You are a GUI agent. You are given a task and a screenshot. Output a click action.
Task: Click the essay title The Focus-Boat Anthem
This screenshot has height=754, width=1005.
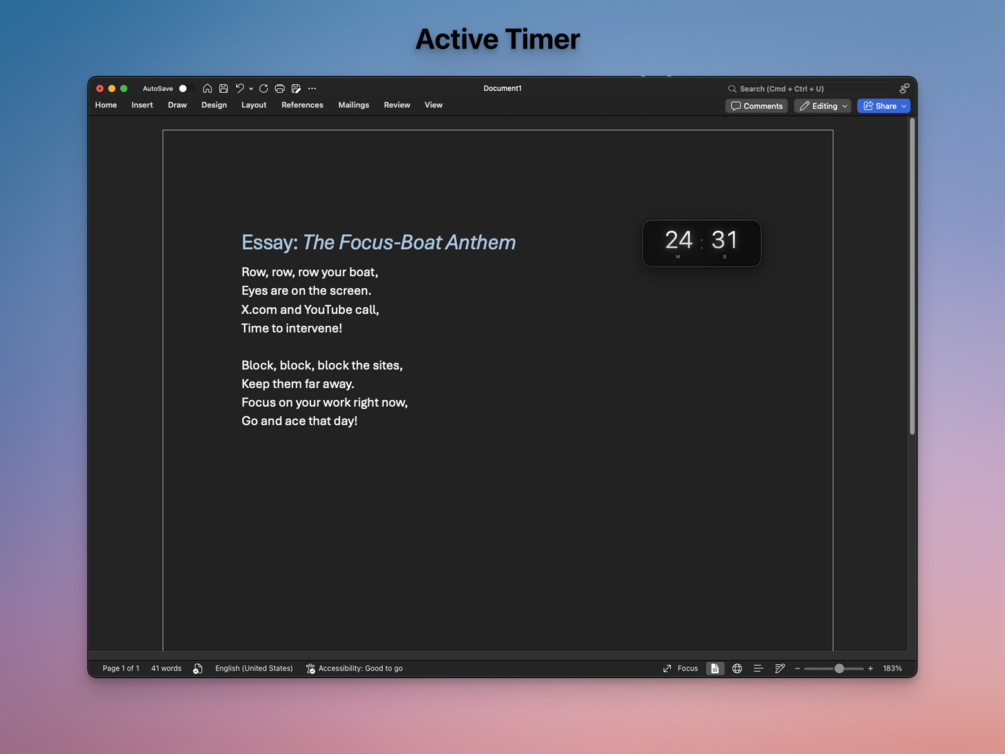coord(409,242)
